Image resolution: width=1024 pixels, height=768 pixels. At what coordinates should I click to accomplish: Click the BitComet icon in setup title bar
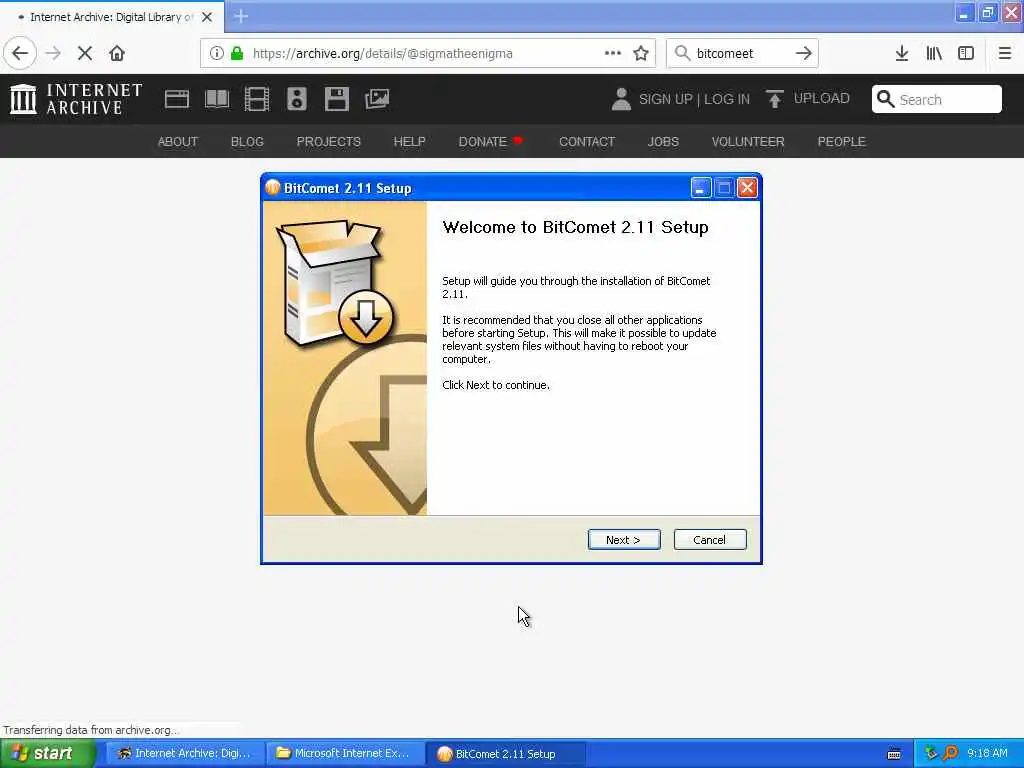(x=273, y=188)
